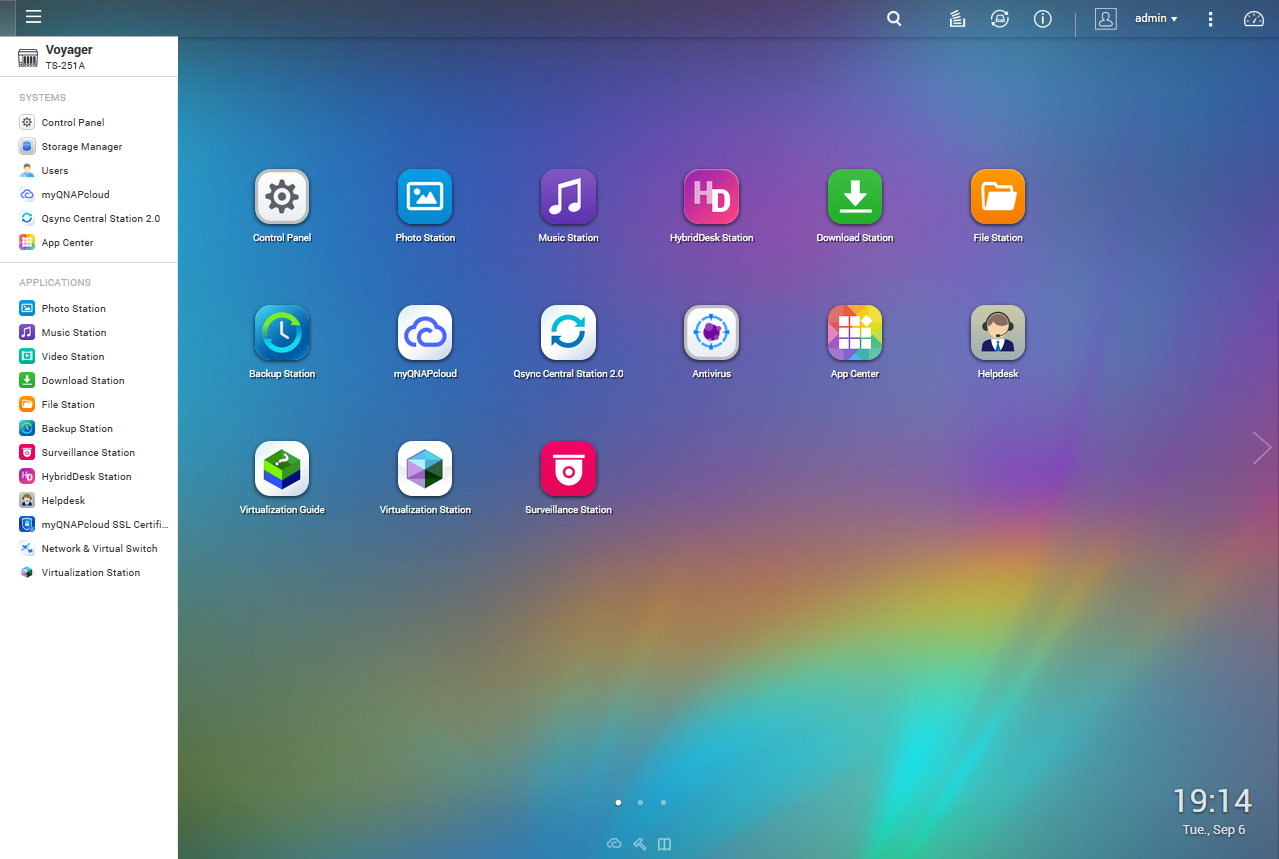Screen dimensions: 1279x859
Task: Click the book help icon at bottom bar
Action: click(x=664, y=844)
